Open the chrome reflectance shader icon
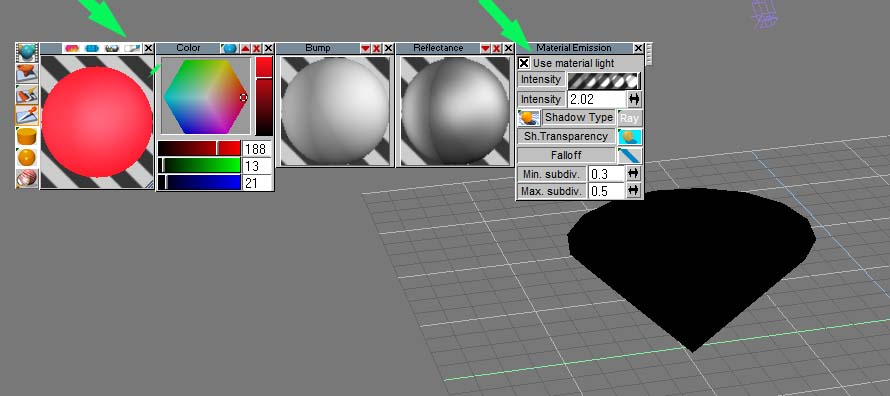Image resolution: width=890 pixels, height=396 pixels. (112, 48)
